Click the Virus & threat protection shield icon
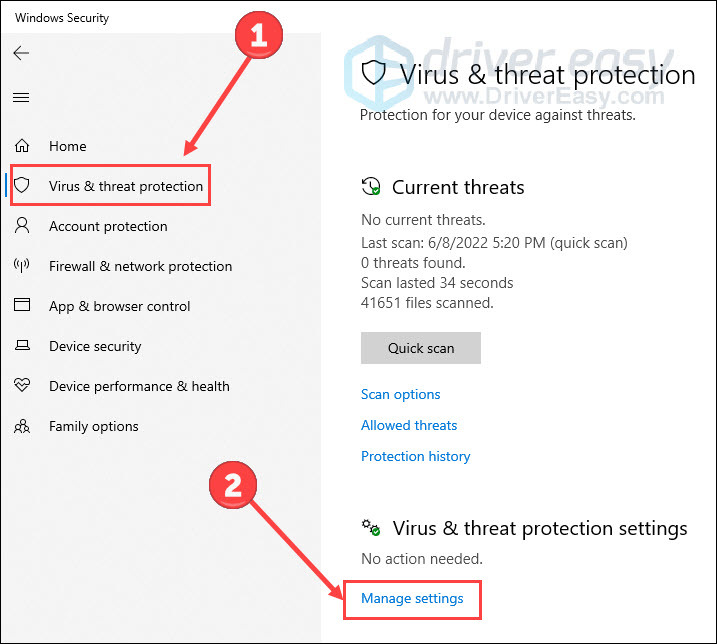The height and width of the screenshot is (644, 717). [x=22, y=186]
